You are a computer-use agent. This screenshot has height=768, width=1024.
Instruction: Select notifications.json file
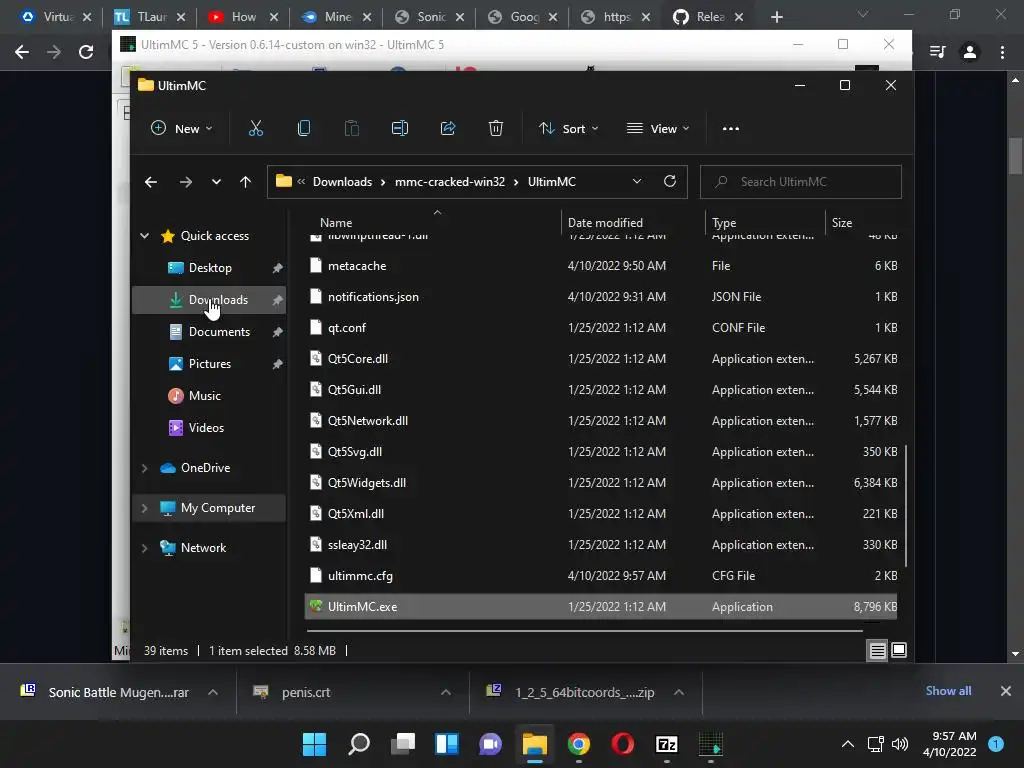[x=373, y=297]
